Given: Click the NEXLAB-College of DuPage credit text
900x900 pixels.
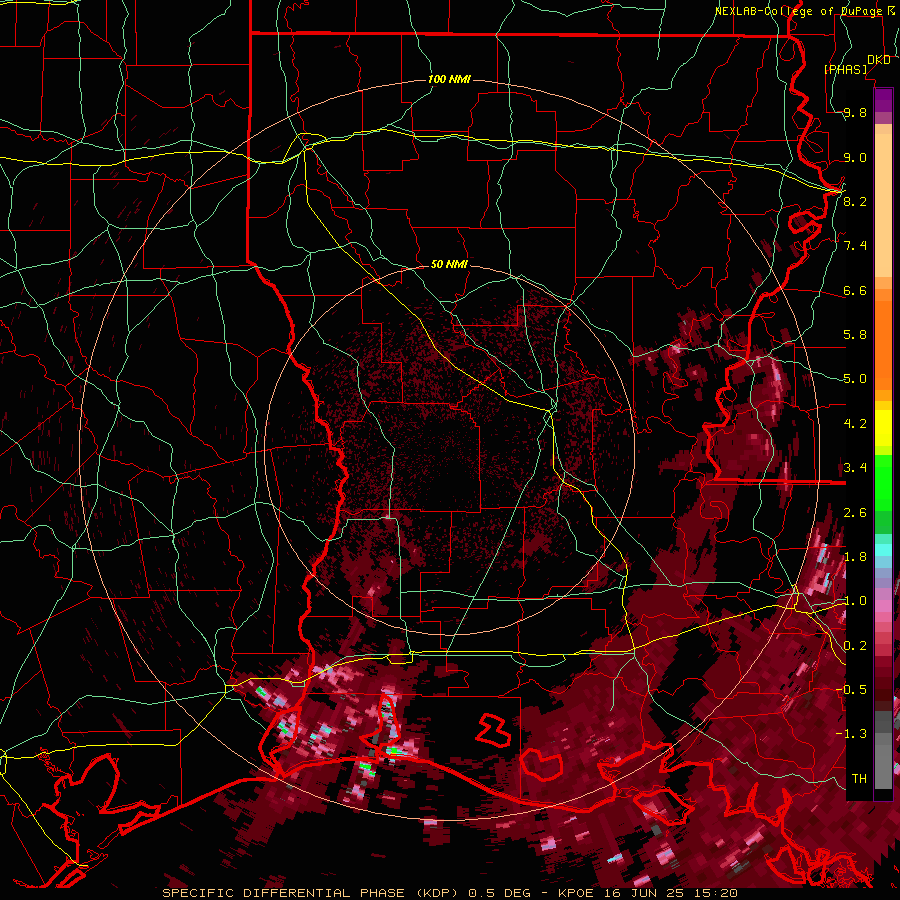Looking at the screenshot, I should 798,11.
